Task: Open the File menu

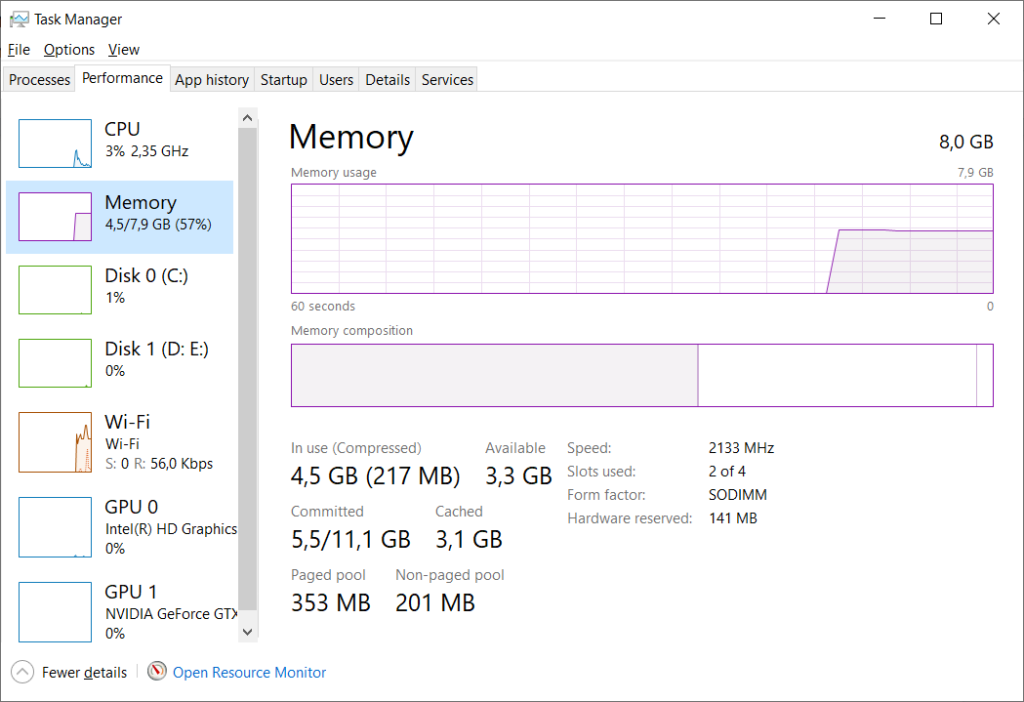Action: coord(18,50)
